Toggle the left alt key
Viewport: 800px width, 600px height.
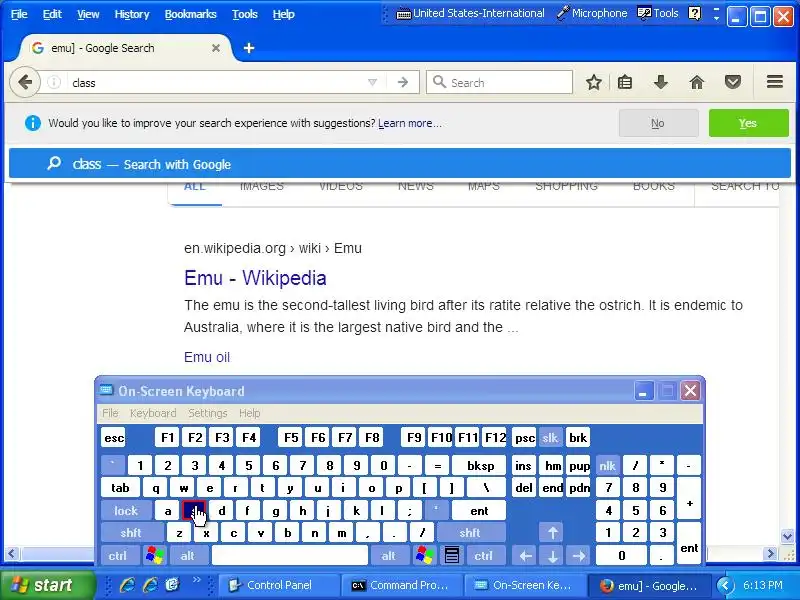(x=187, y=555)
